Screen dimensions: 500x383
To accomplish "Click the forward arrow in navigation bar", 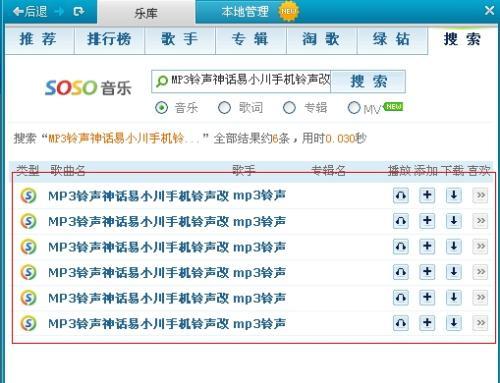I will coord(59,12).
